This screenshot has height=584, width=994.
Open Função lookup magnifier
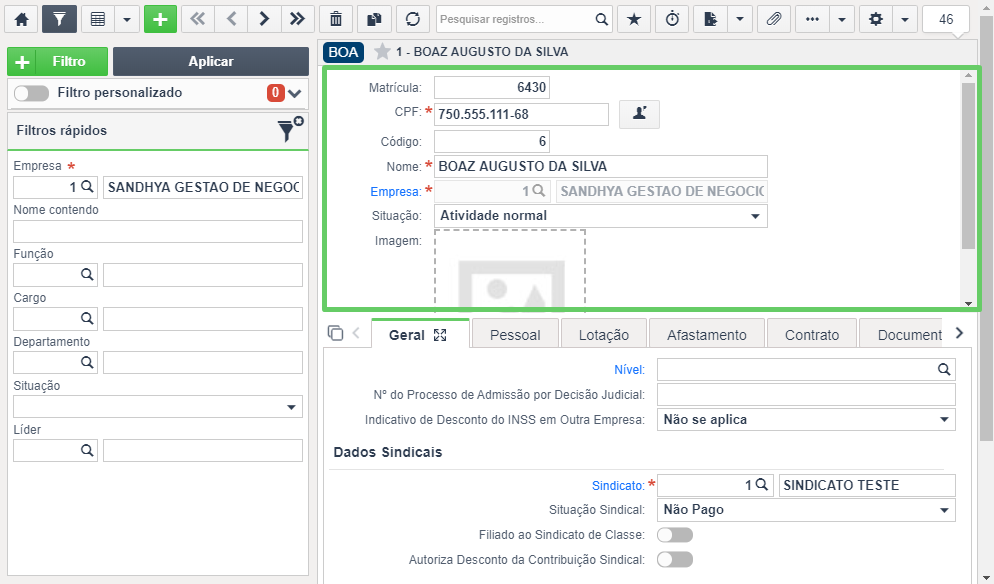pyautogui.click(x=87, y=275)
